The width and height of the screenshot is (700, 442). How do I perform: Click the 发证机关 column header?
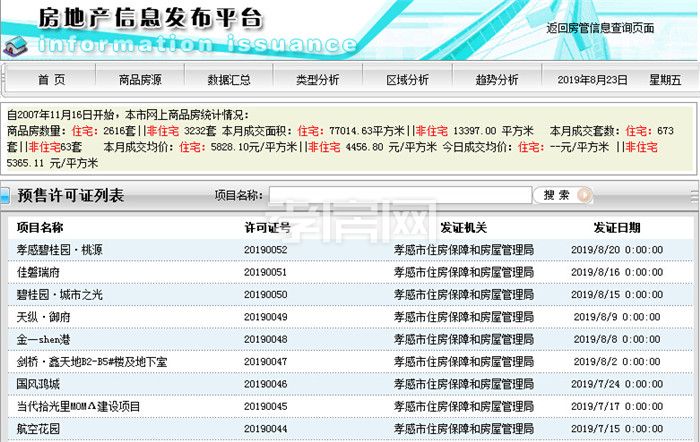[x=463, y=228]
